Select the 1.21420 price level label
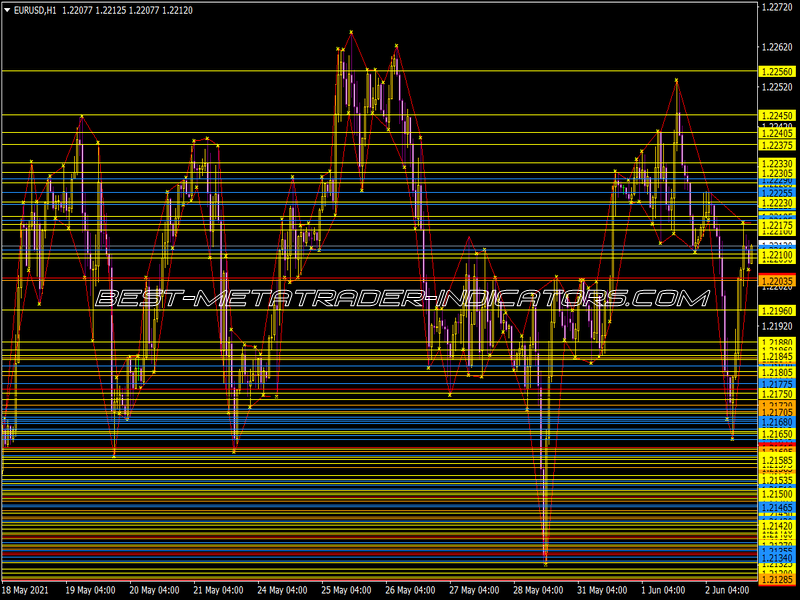 (777, 526)
